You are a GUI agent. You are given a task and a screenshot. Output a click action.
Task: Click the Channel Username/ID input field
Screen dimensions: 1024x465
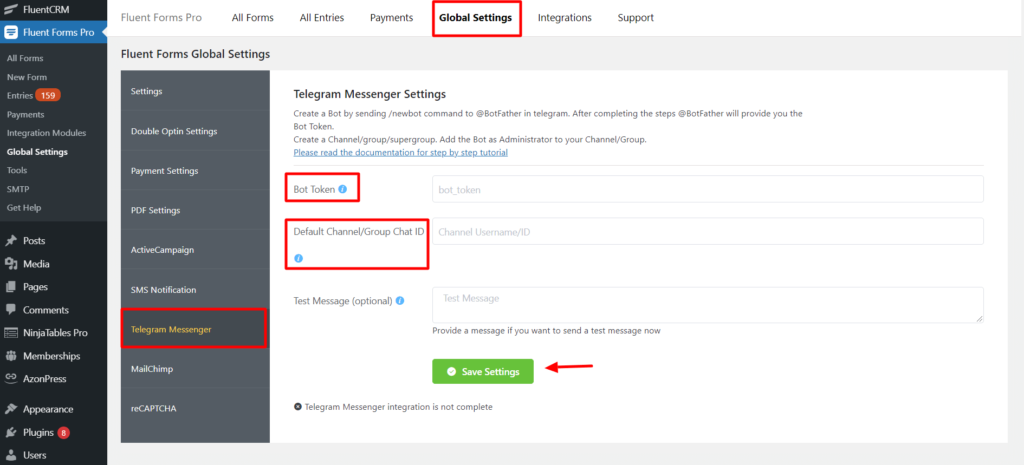(708, 231)
